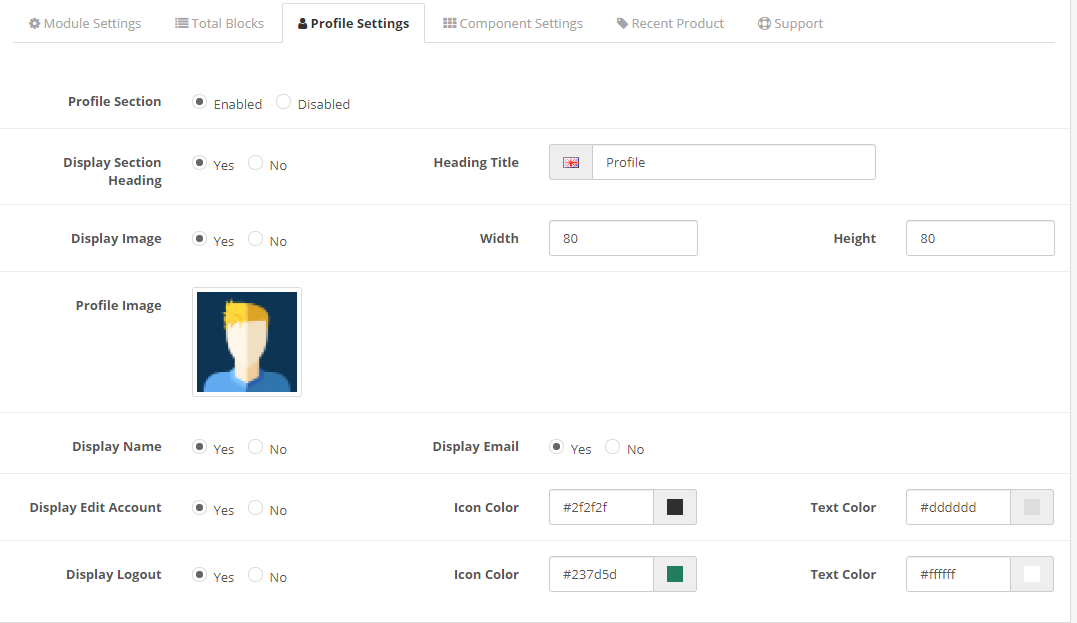Select Yes for Display Image
The width and height of the screenshot is (1077, 623).
coord(199,238)
